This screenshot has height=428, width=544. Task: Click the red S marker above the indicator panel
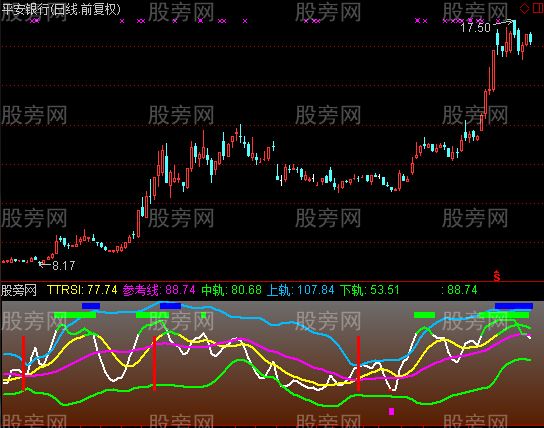497,276
